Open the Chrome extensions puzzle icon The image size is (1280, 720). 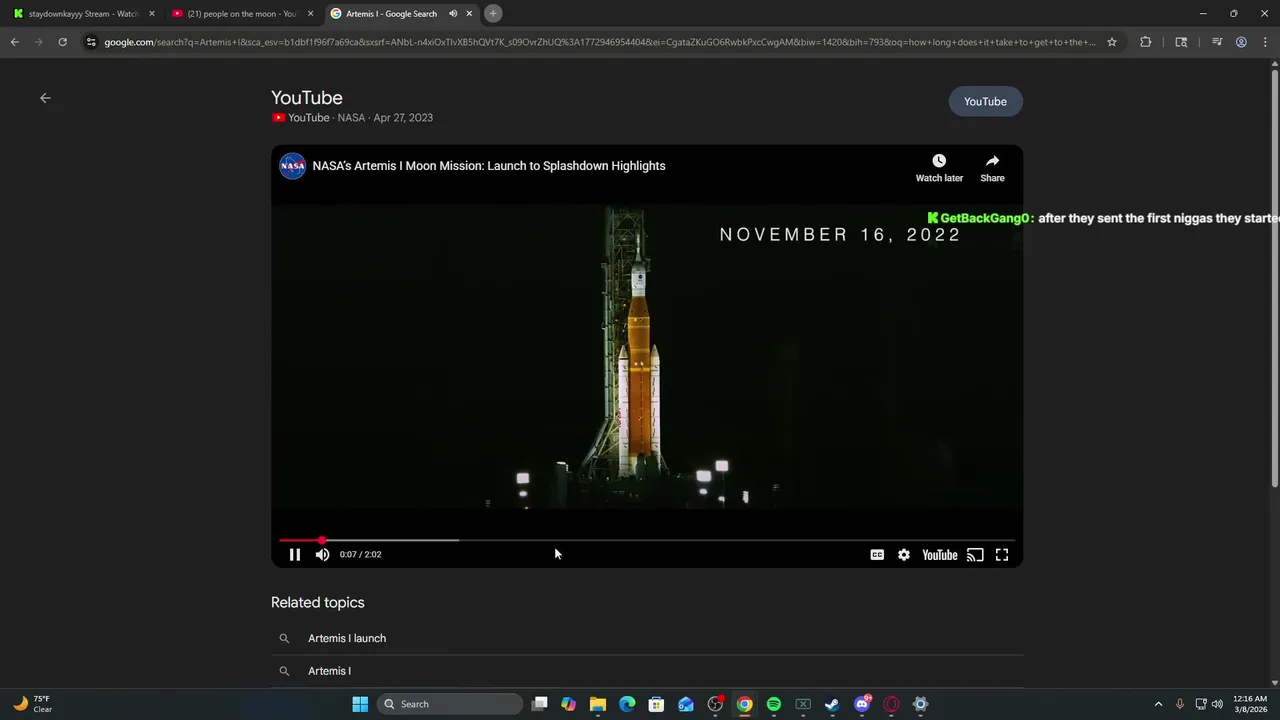1146,42
